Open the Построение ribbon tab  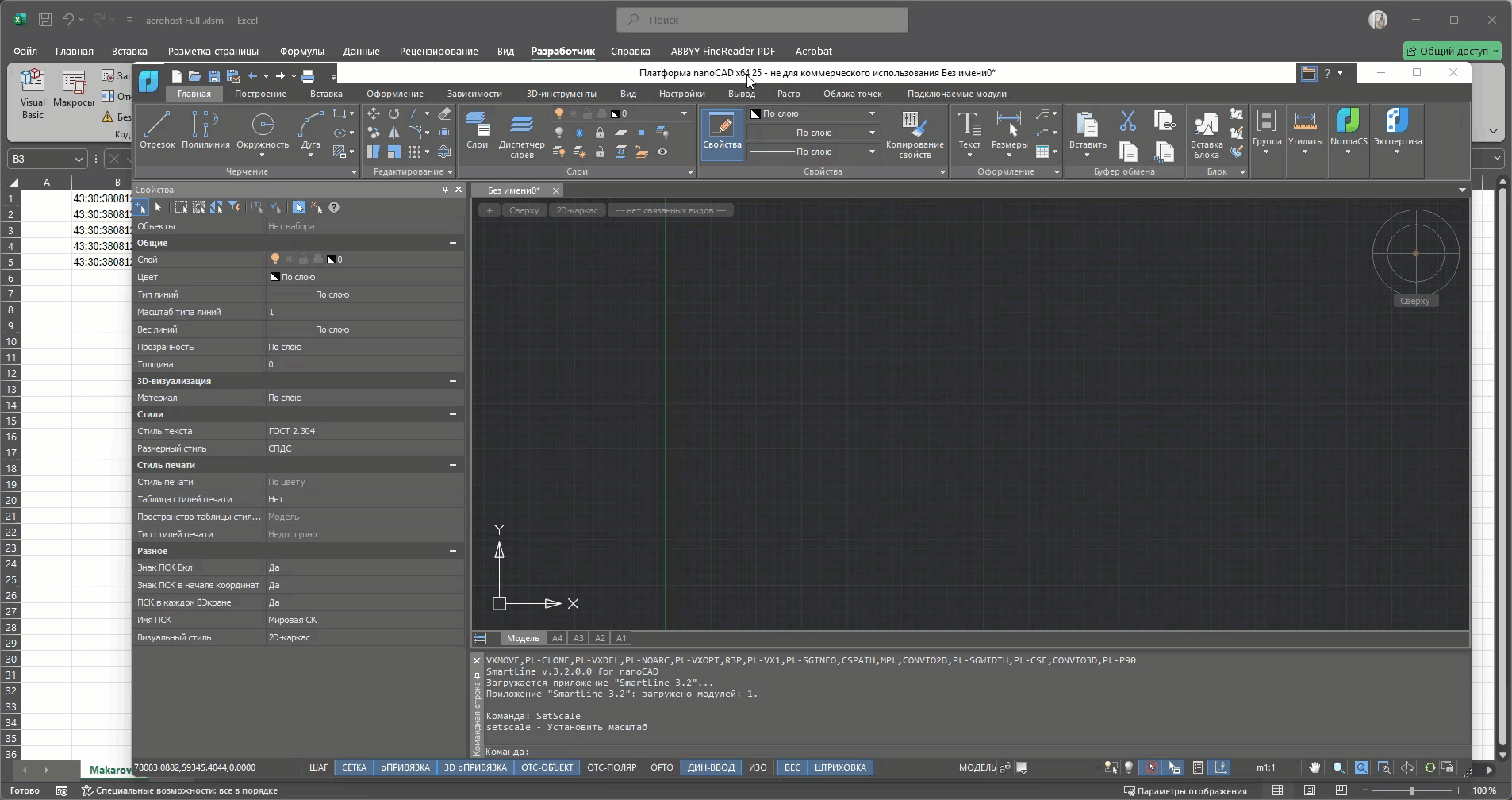point(260,94)
